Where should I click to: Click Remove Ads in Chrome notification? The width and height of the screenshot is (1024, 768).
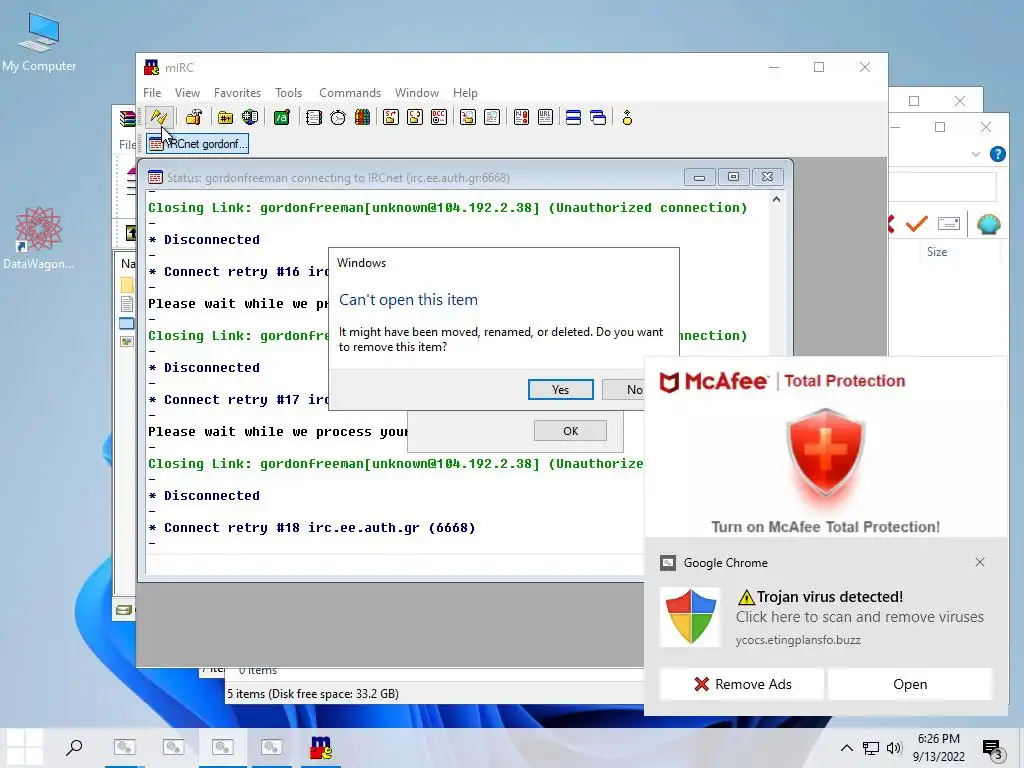coord(742,684)
